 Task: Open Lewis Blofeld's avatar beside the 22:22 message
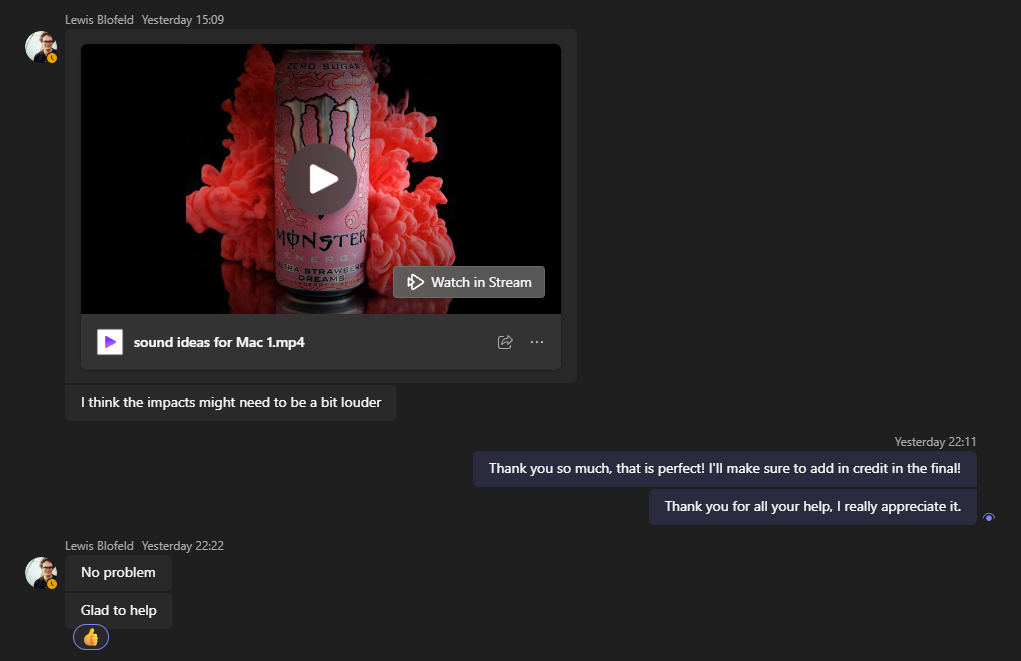pos(41,573)
